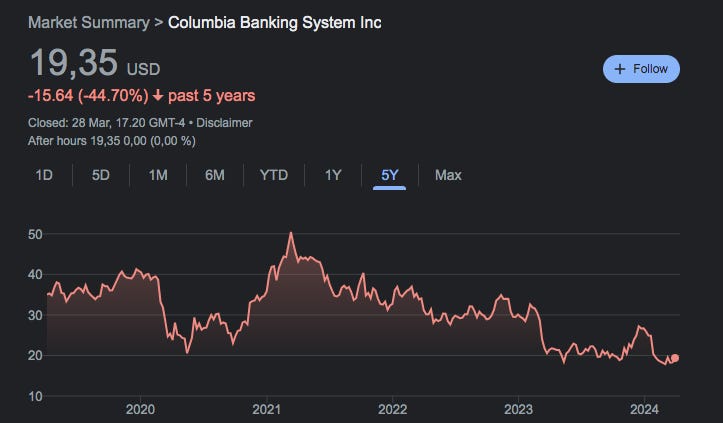This screenshot has width=723, height=423.
Task: Open the Disclaimer link
Action: (224, 123)
